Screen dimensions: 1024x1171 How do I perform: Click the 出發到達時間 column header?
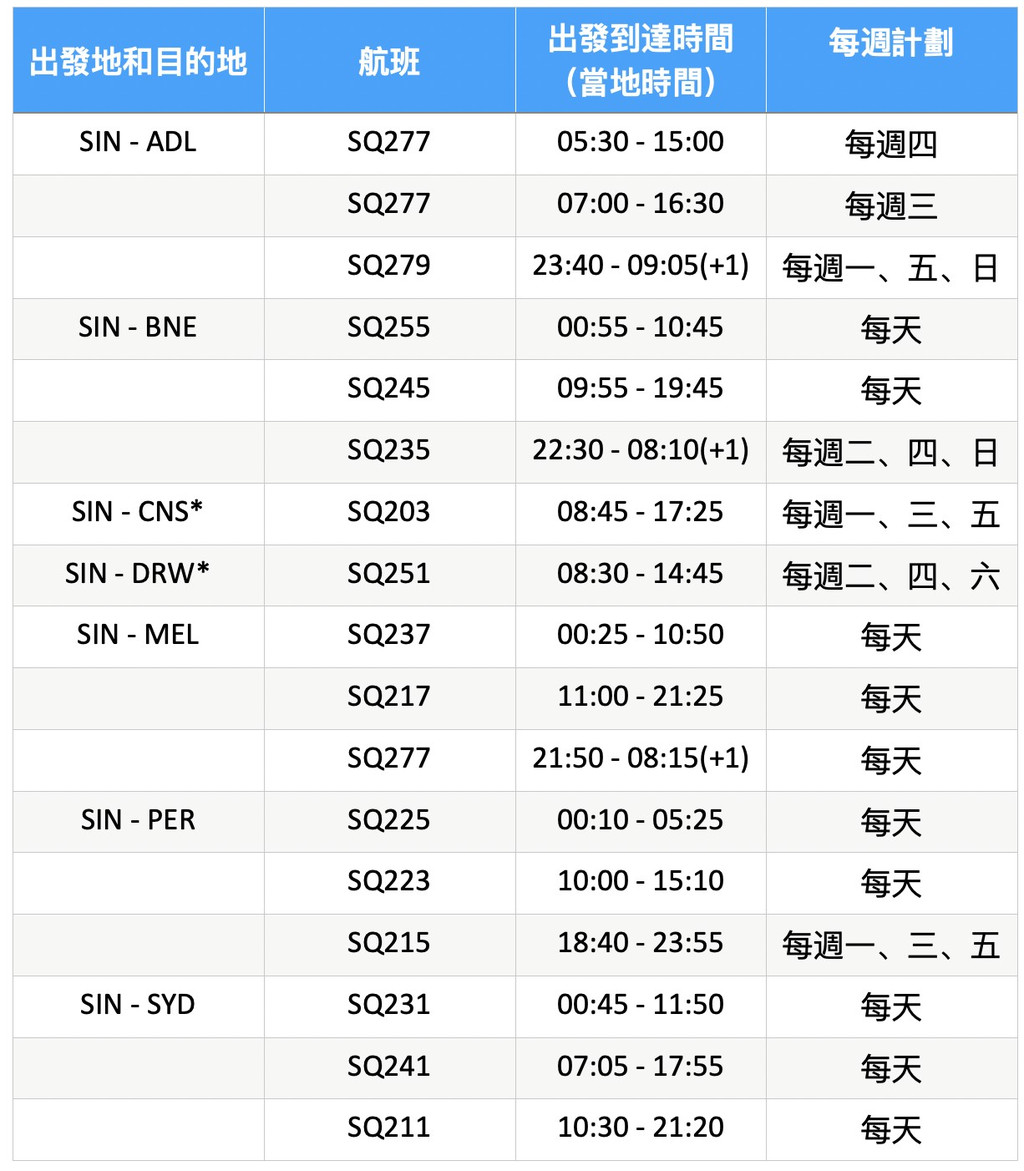(640, 61)
